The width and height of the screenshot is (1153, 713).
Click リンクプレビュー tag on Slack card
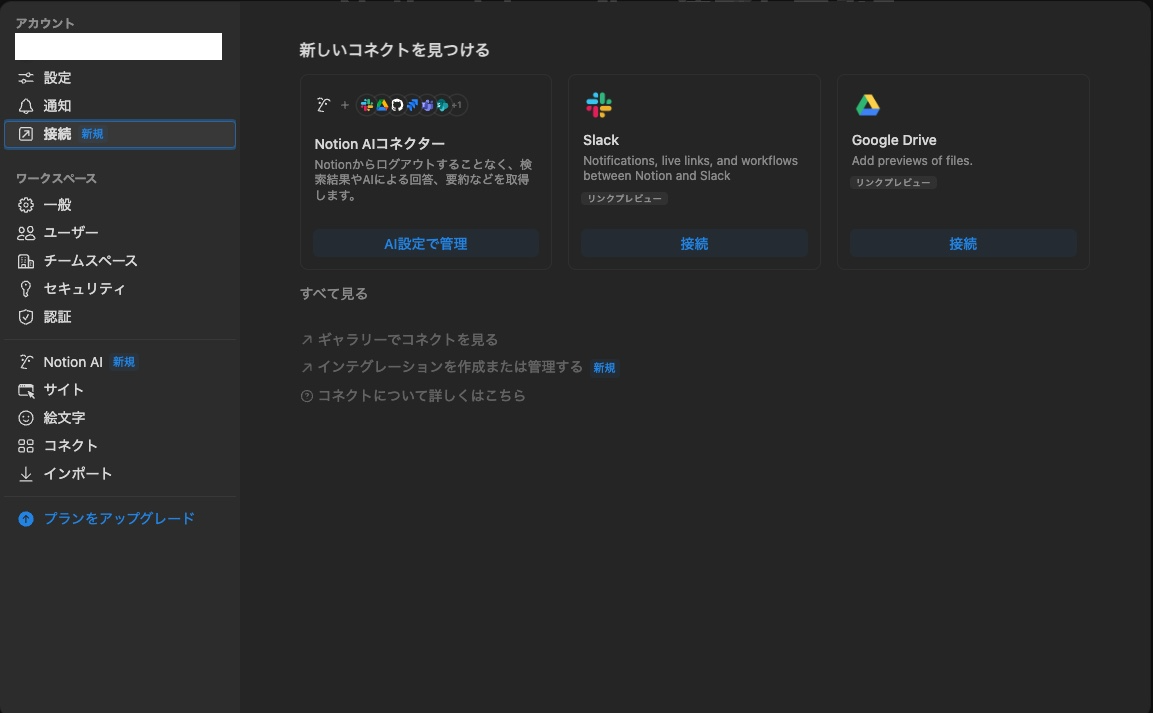click(624, 198)
